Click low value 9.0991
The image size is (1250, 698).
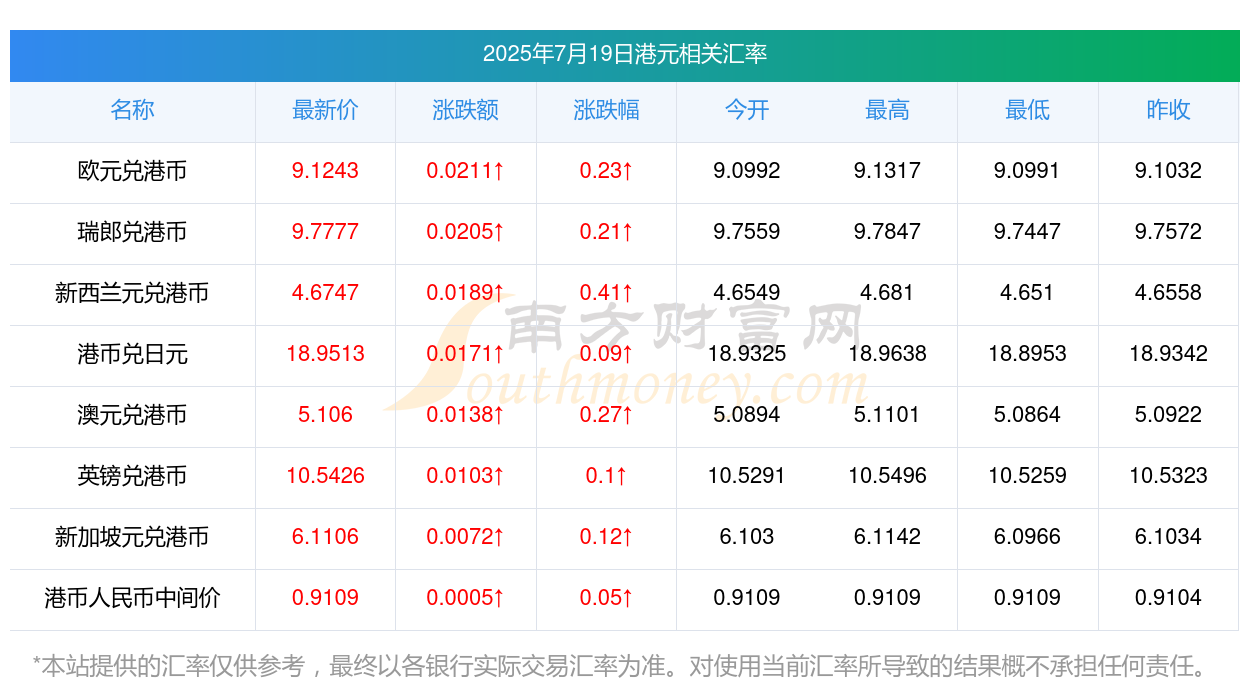(x=1028, y=171)
